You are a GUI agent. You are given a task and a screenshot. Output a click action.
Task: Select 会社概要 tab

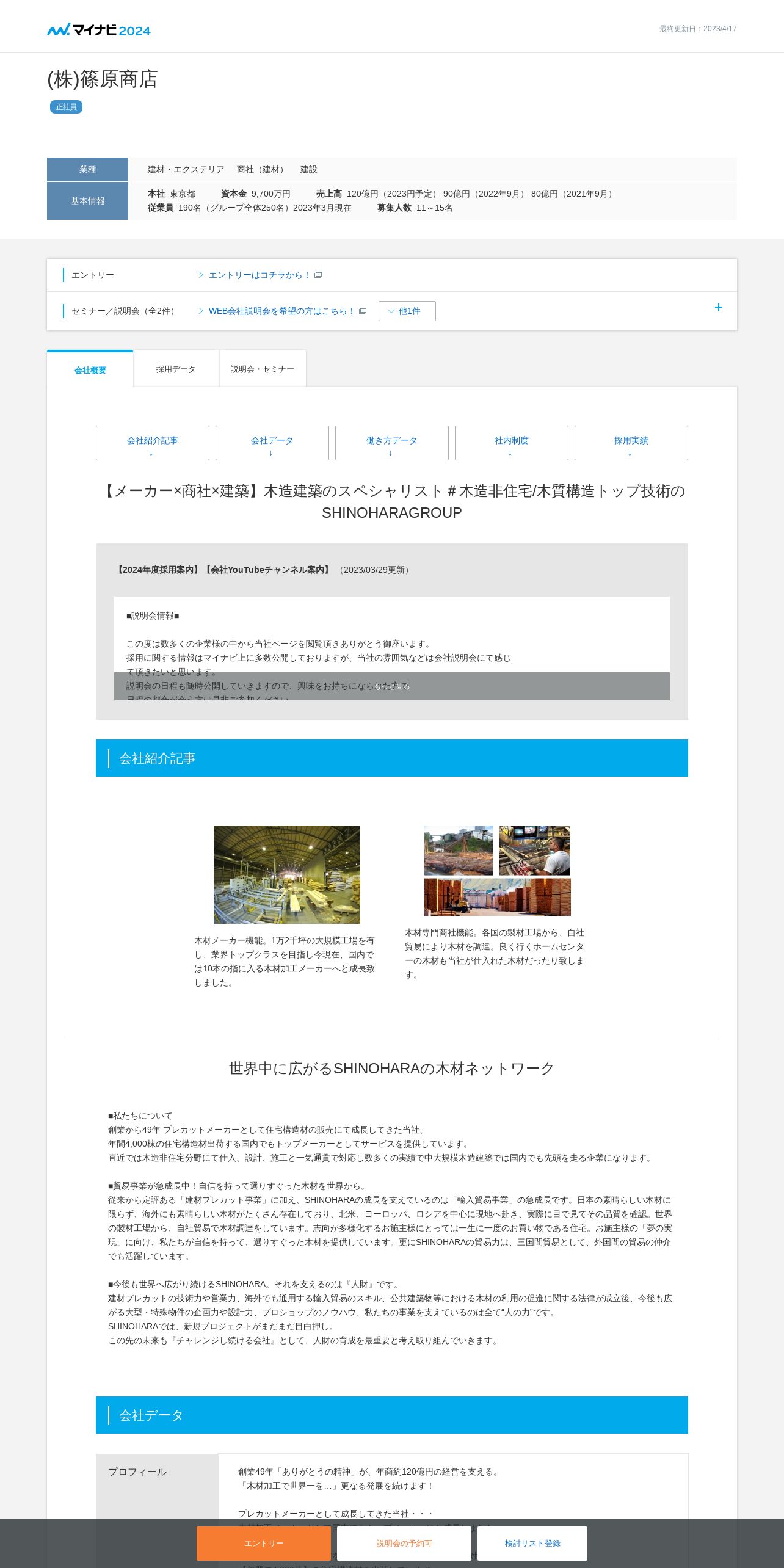click(90, 369)
